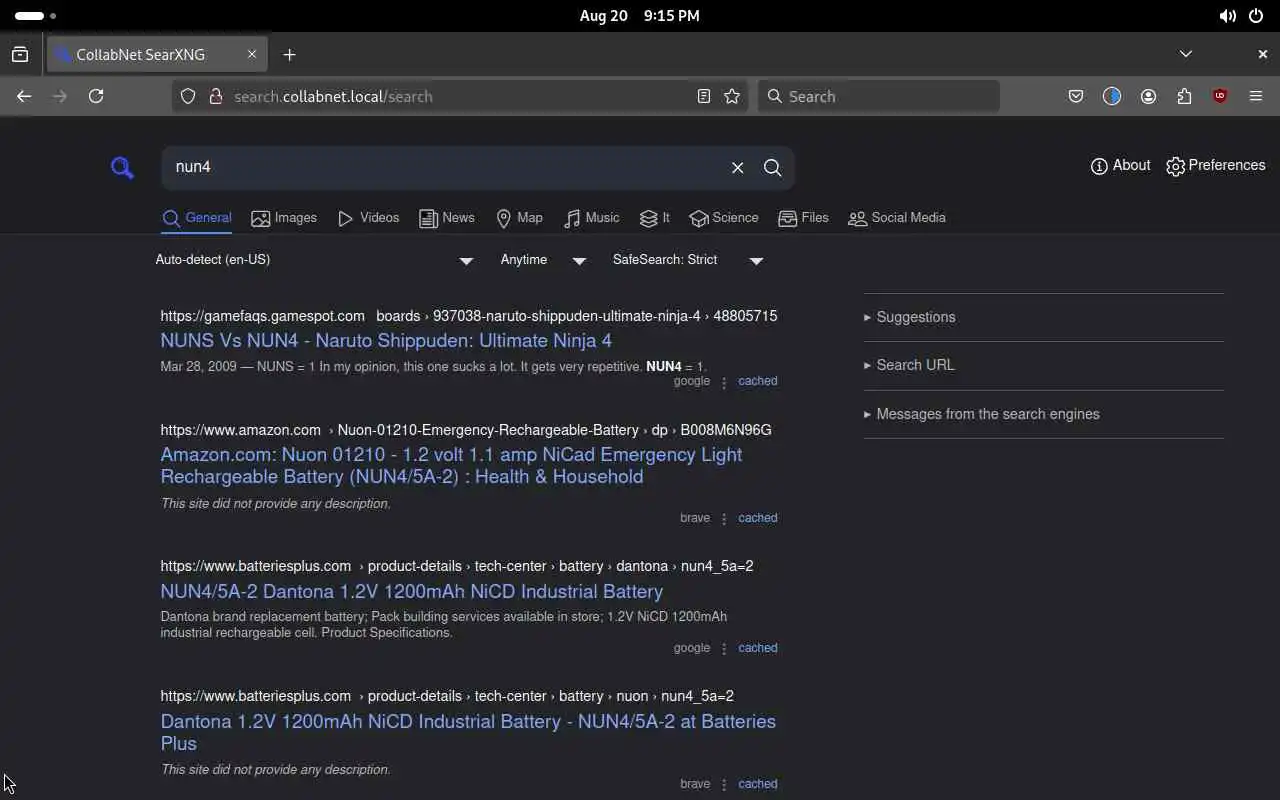Open cached link for gamefaqs result

pyautogui.click(x=758, y=381)
